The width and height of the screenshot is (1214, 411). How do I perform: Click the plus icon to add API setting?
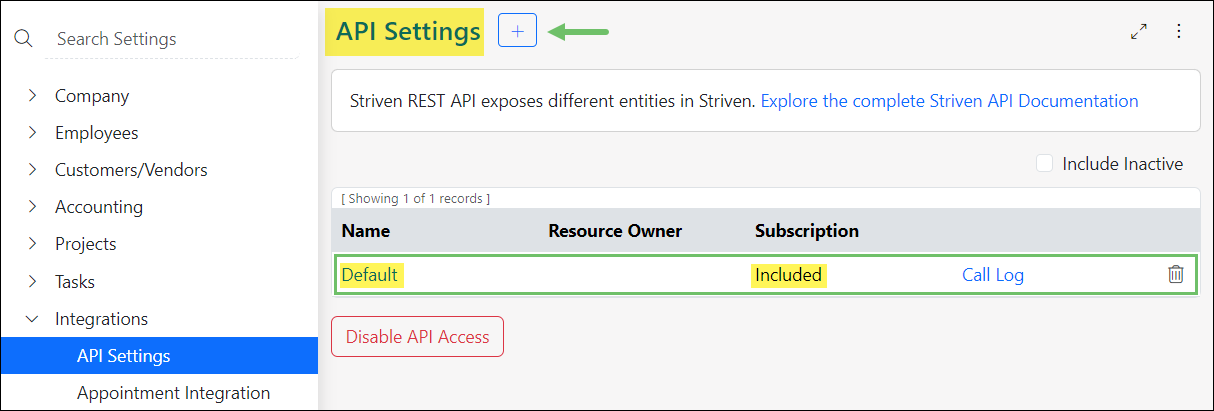click(x=517, y=31)
